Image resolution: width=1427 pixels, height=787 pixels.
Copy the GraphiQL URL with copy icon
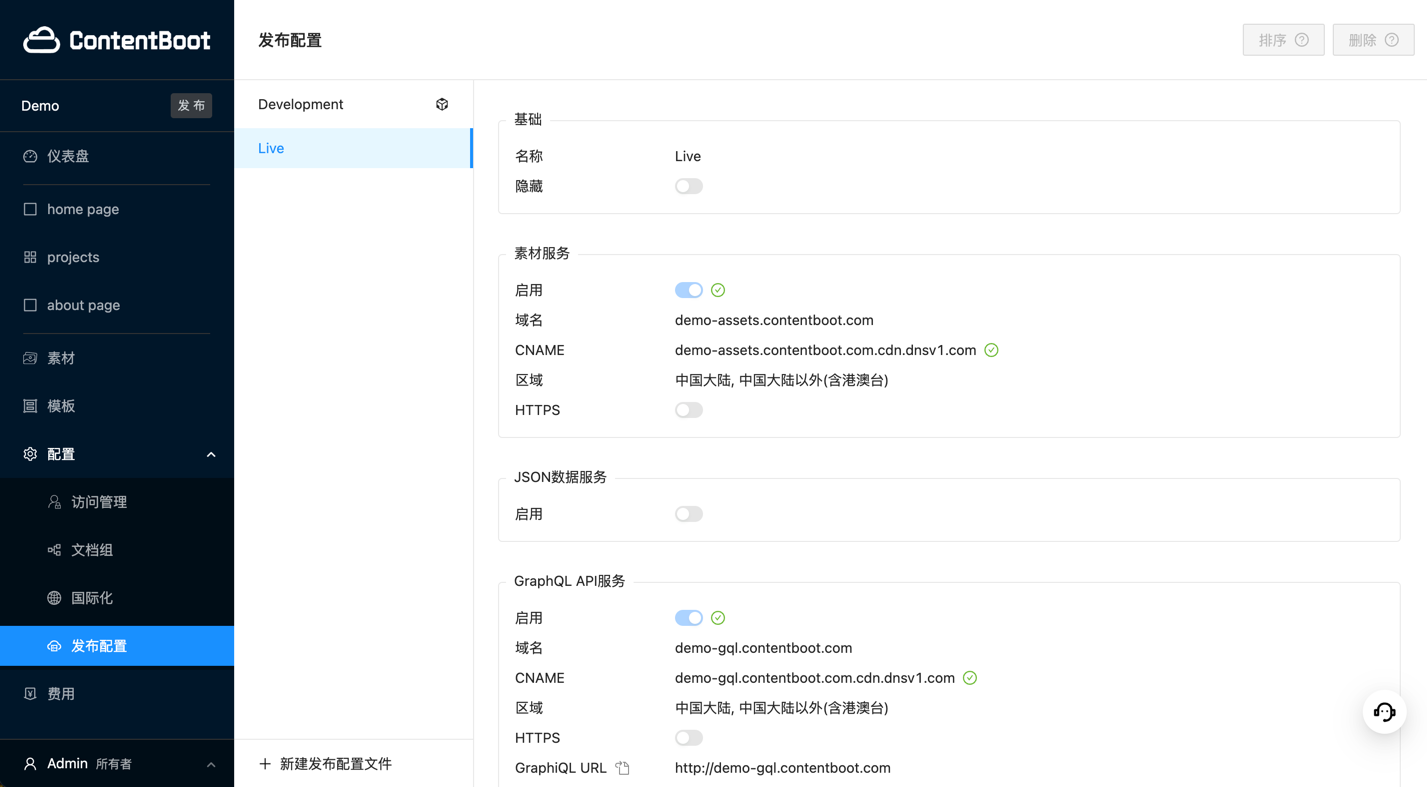[623, 768]
